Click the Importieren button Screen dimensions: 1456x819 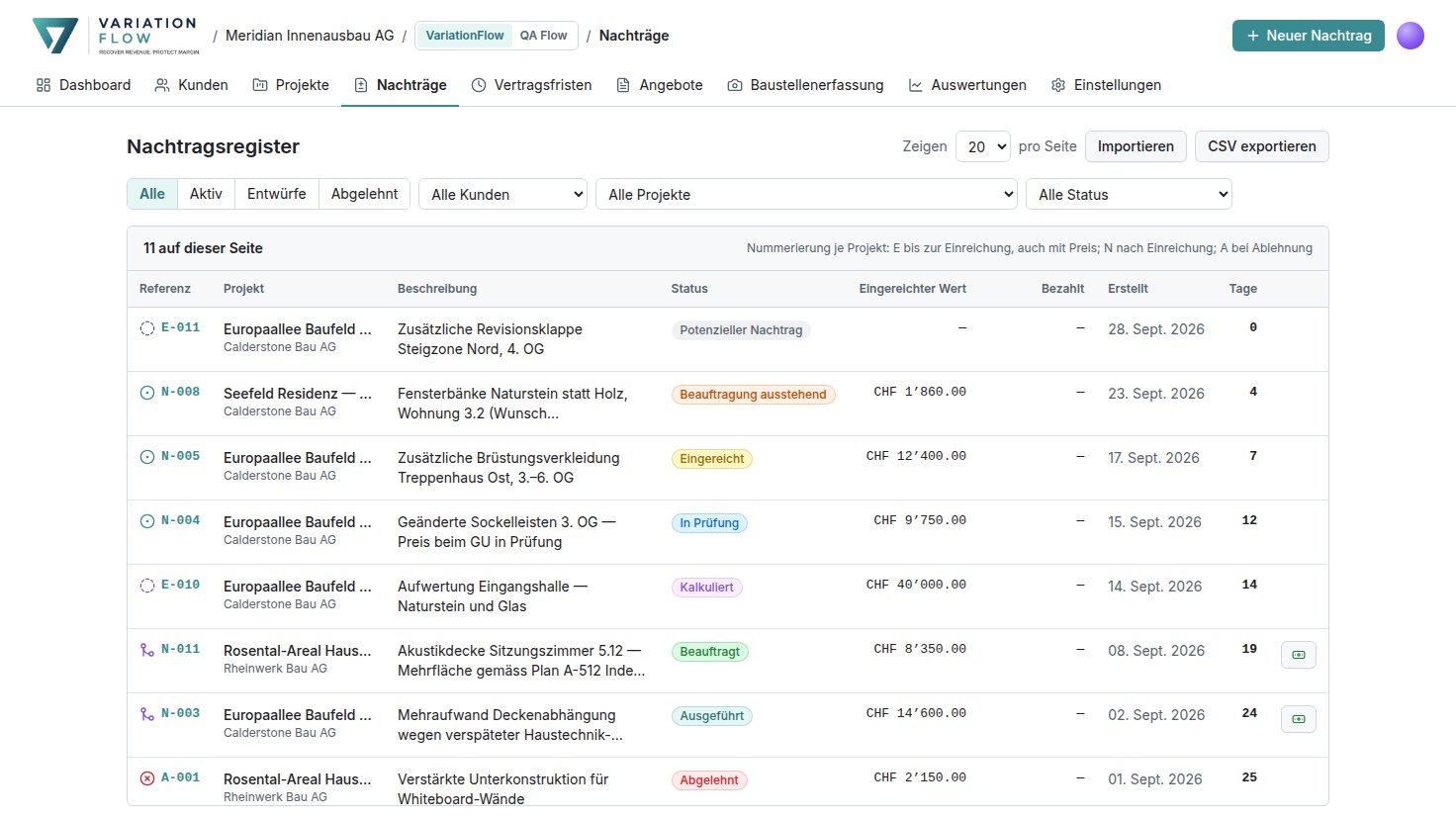[x=1136, y=146]
